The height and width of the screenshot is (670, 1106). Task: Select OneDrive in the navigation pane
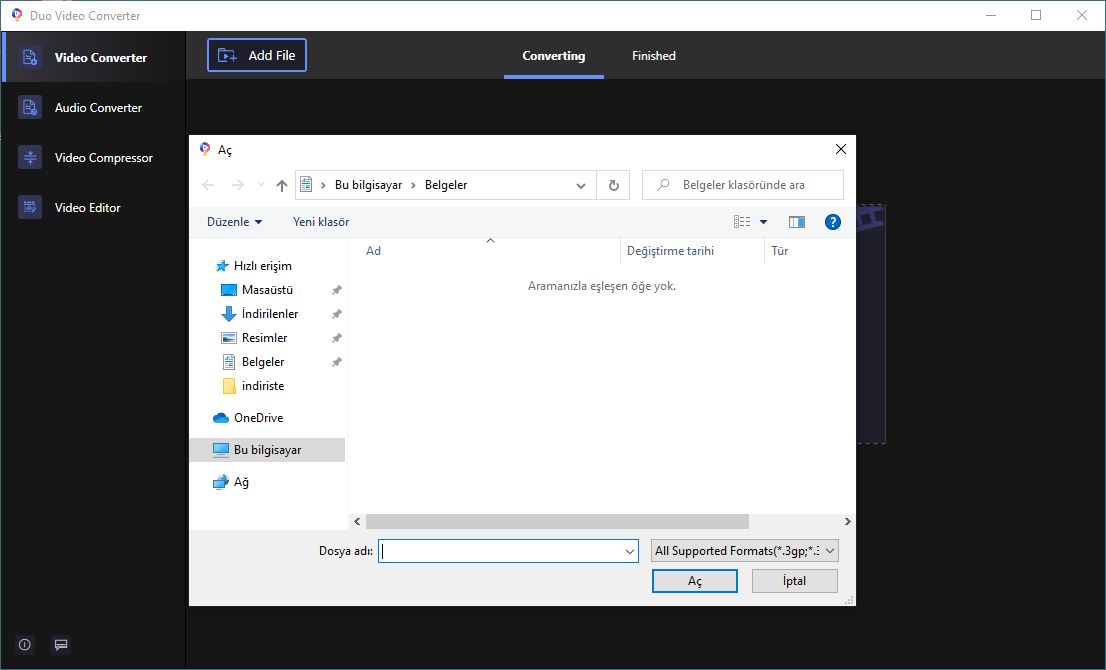pyautogui.click(x=258, y=418)
